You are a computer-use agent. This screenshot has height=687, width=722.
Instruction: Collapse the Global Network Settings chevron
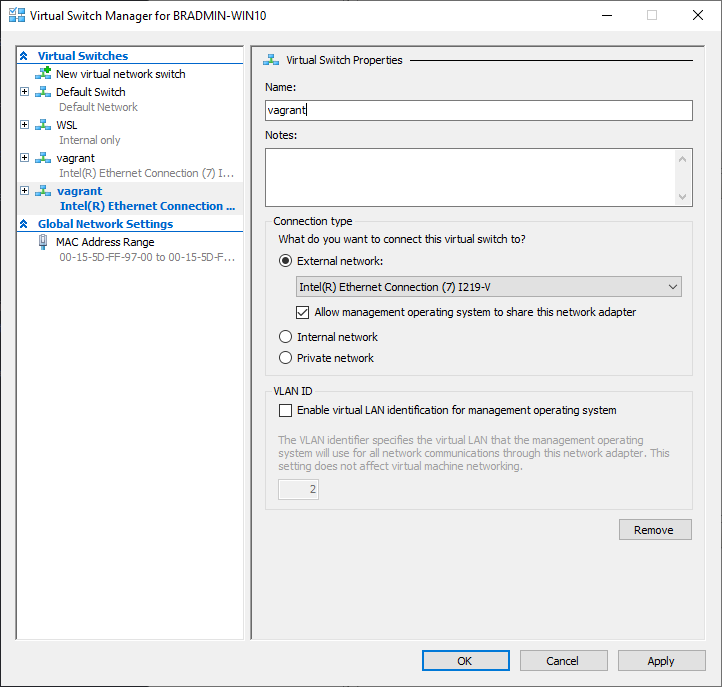click(x=24, y=224)
